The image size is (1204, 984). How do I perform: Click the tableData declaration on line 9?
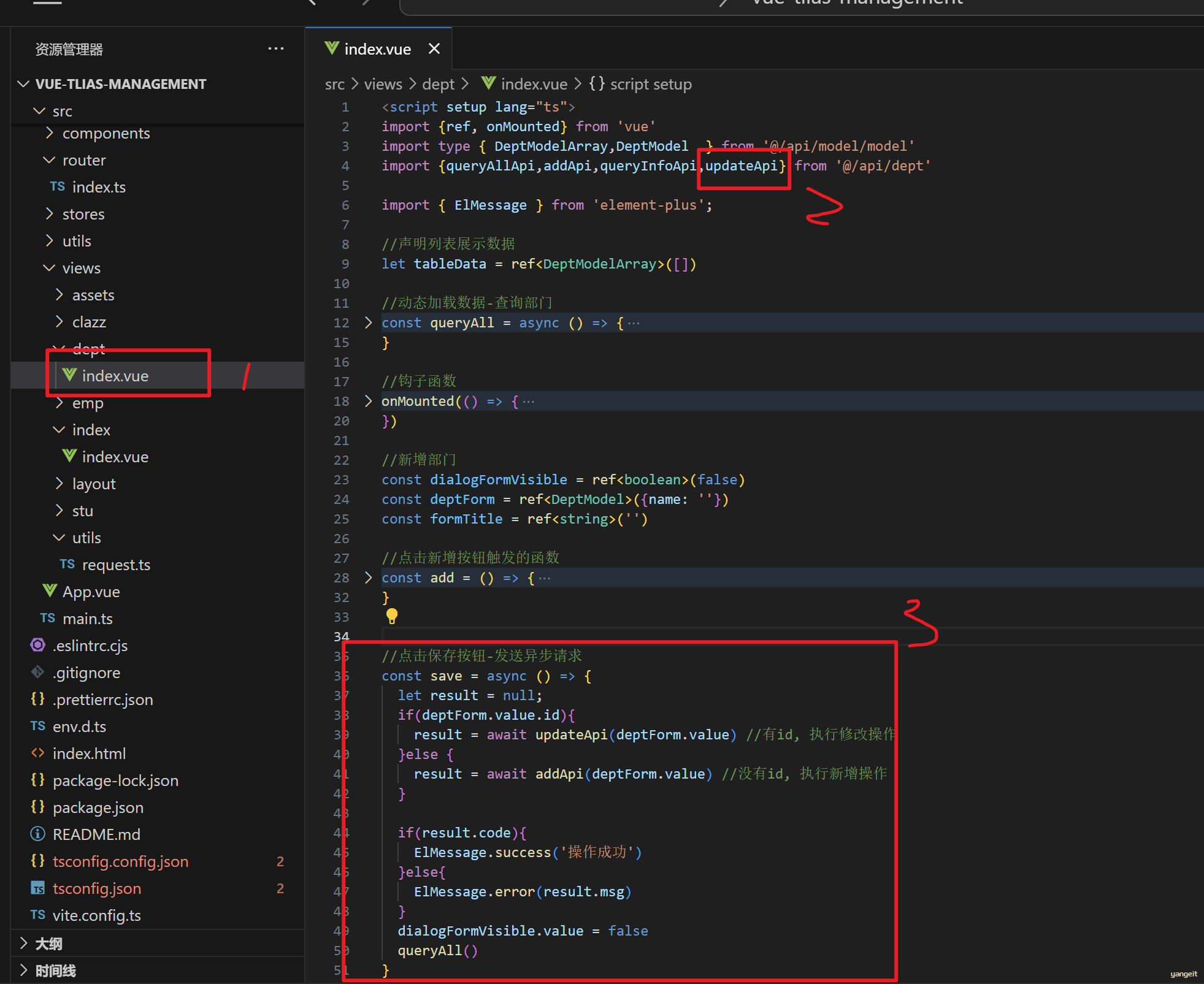click(450, 264)
